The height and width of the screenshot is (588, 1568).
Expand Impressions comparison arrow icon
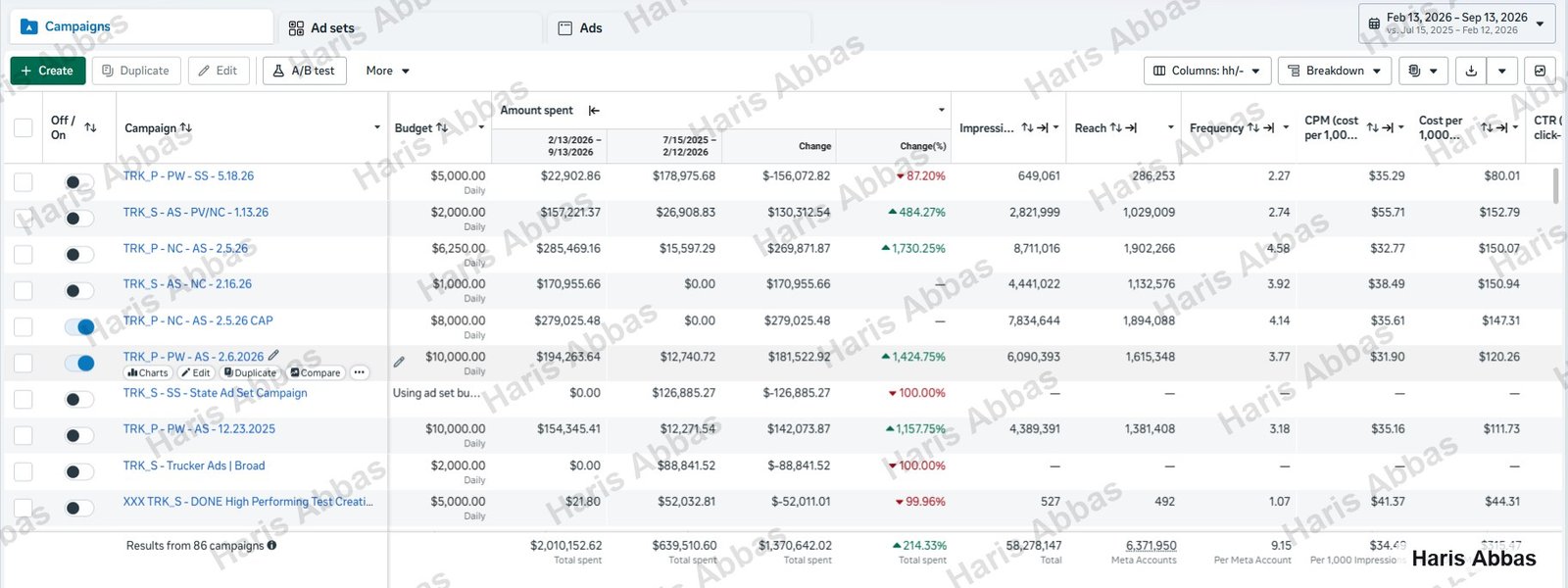click(1043, 127)
